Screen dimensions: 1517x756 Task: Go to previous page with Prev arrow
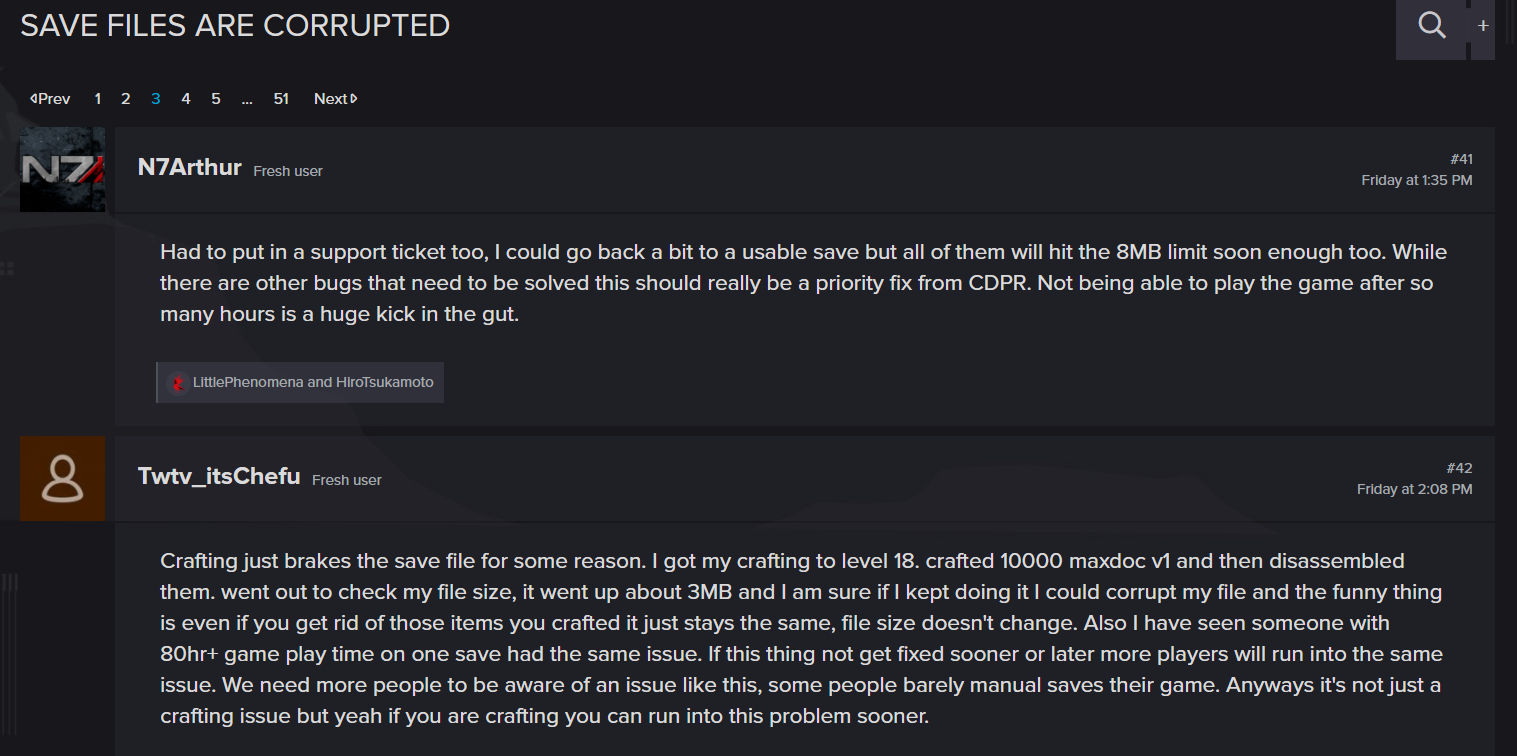coord(50,99)
